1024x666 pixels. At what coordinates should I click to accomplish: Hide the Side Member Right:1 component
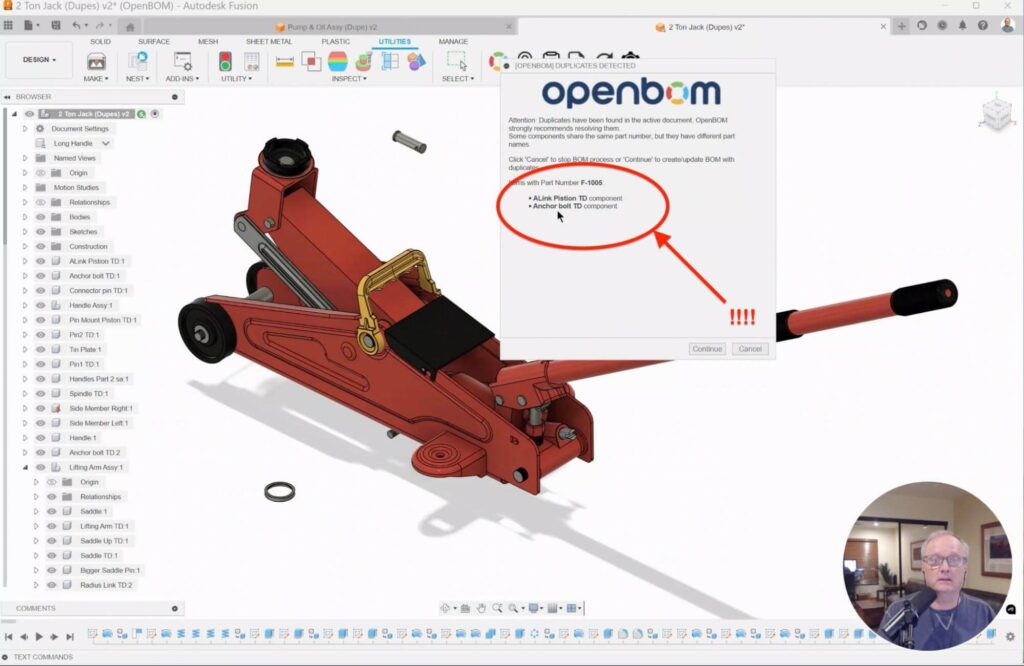pos(40,409)
